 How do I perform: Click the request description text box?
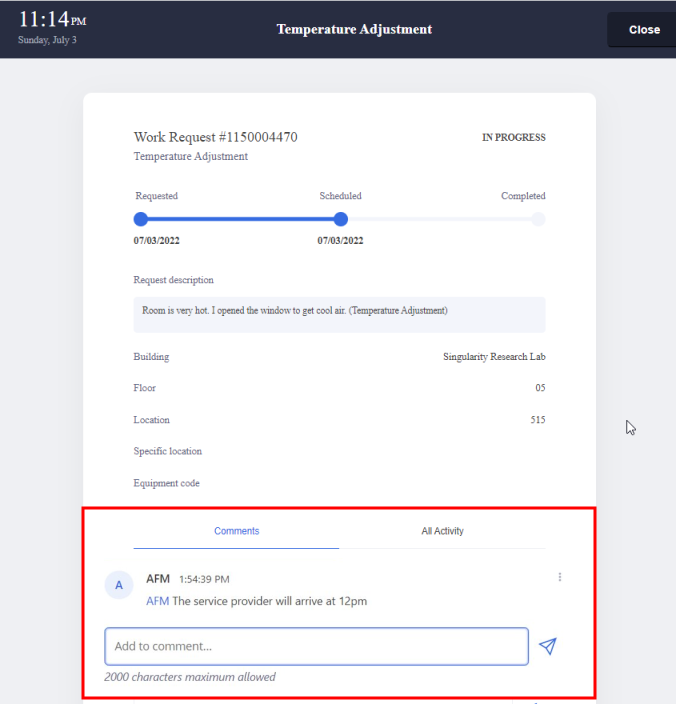point(339,314)
